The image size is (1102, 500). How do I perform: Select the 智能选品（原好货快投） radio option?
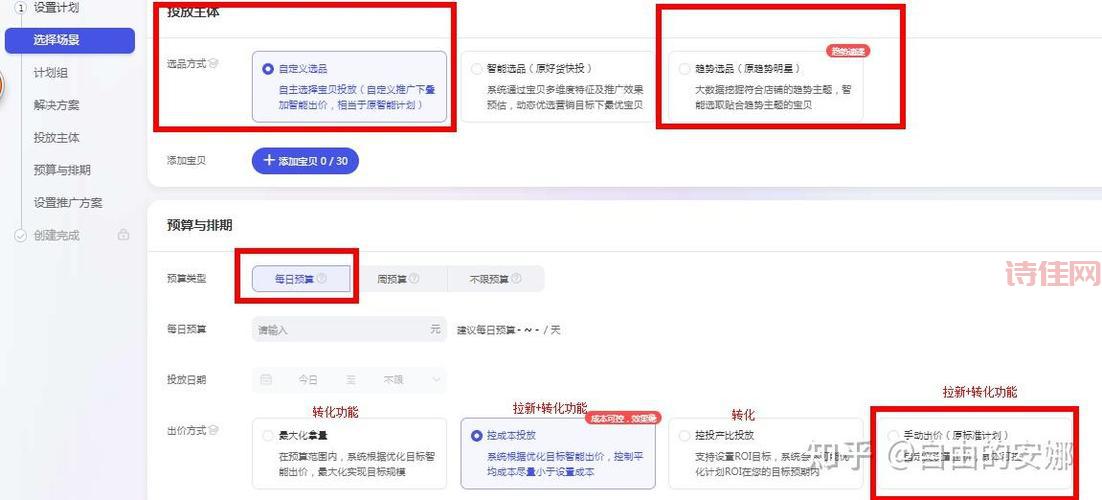coord(477,69)
